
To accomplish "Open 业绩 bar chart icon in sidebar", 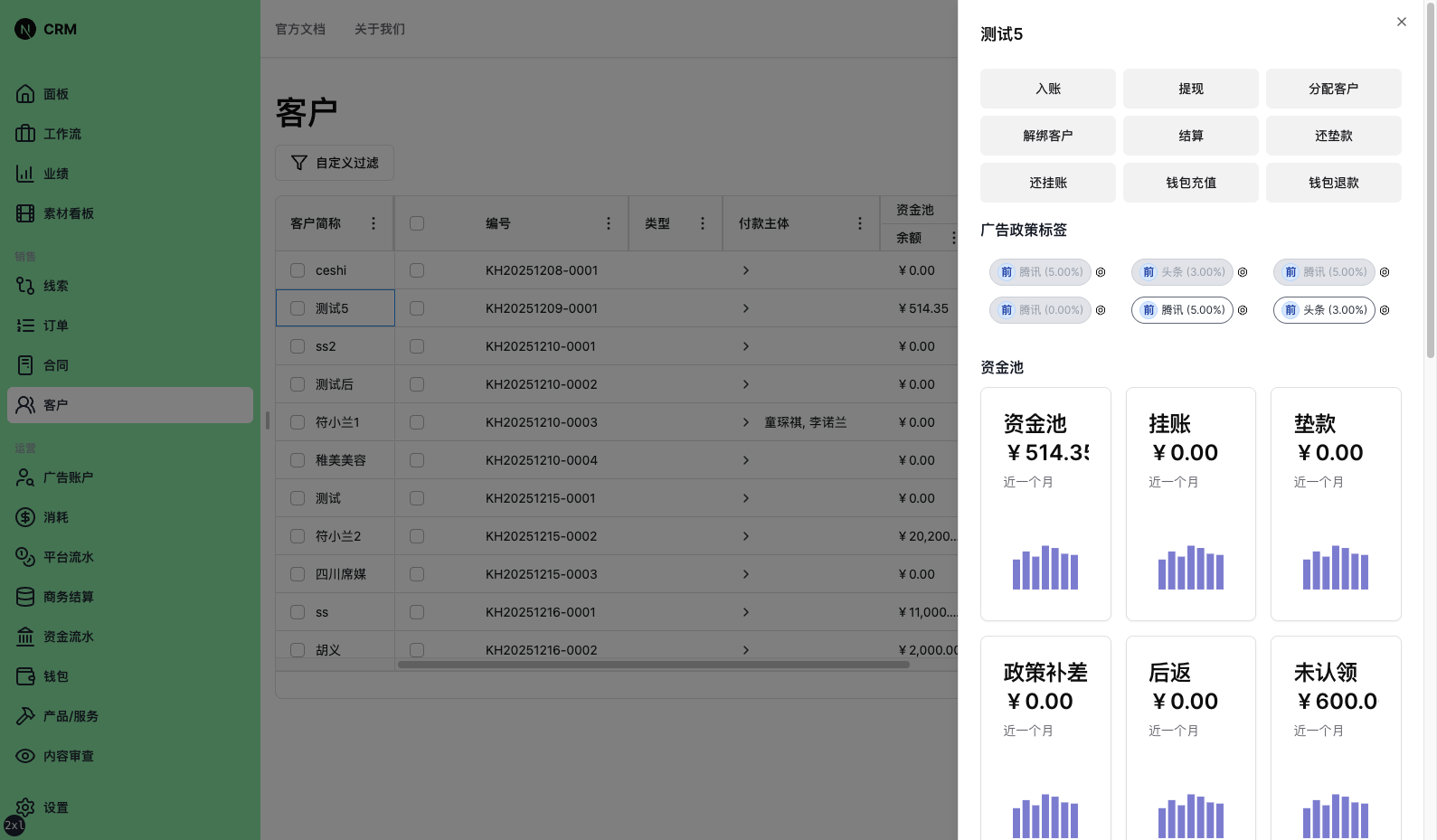I will pos(25,174).
